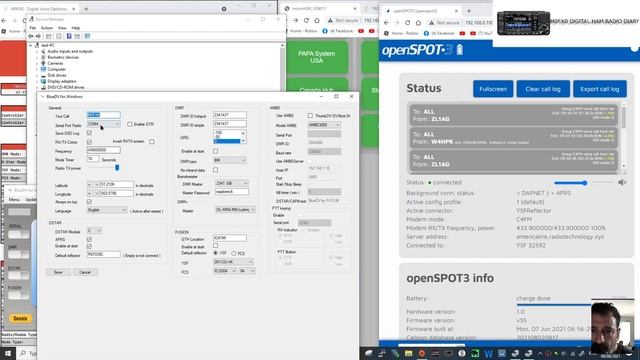Click the taskbar search magnifier icon

(x=23, y=353)
